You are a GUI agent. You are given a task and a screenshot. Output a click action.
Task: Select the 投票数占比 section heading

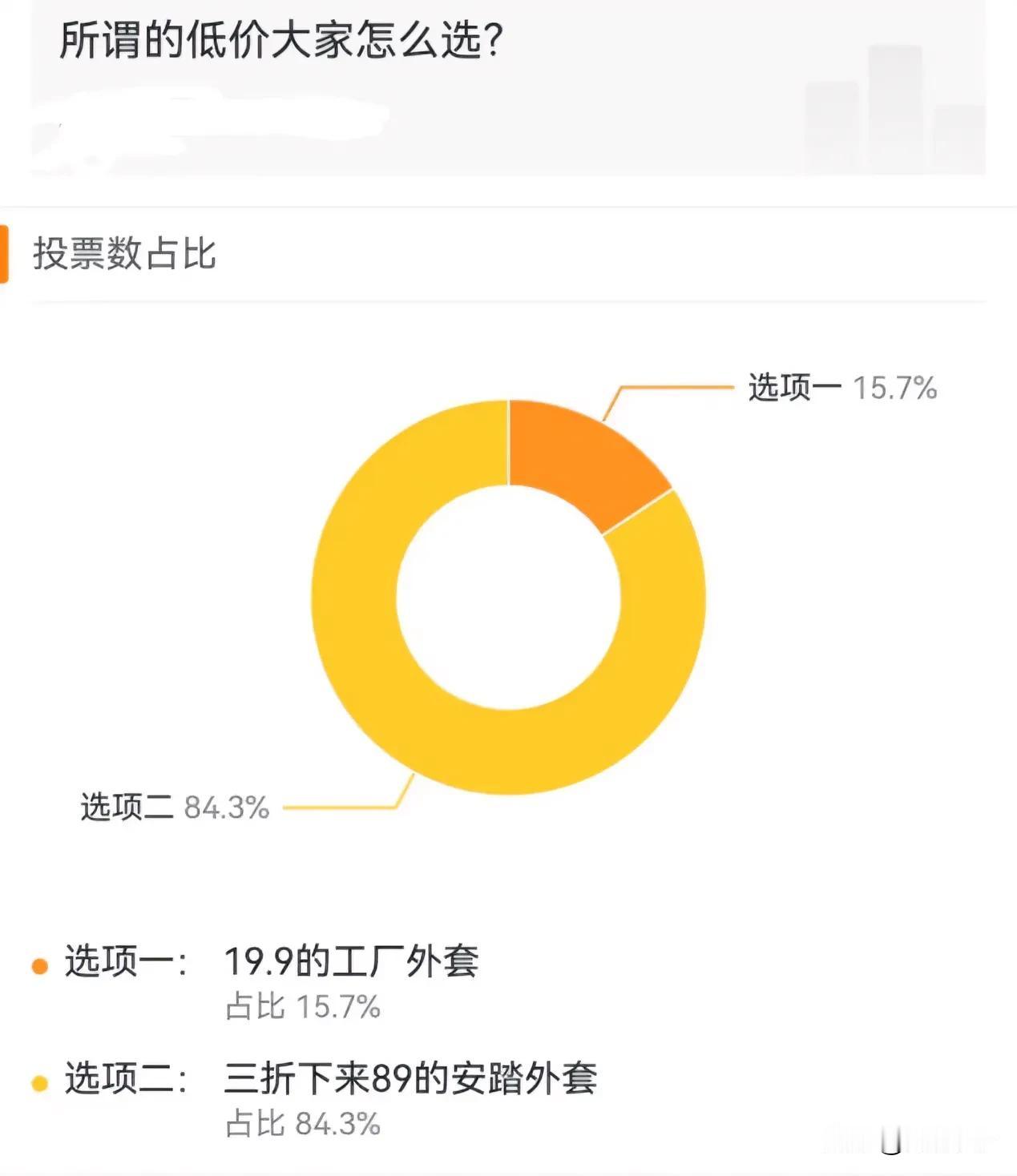coord(124,254)
